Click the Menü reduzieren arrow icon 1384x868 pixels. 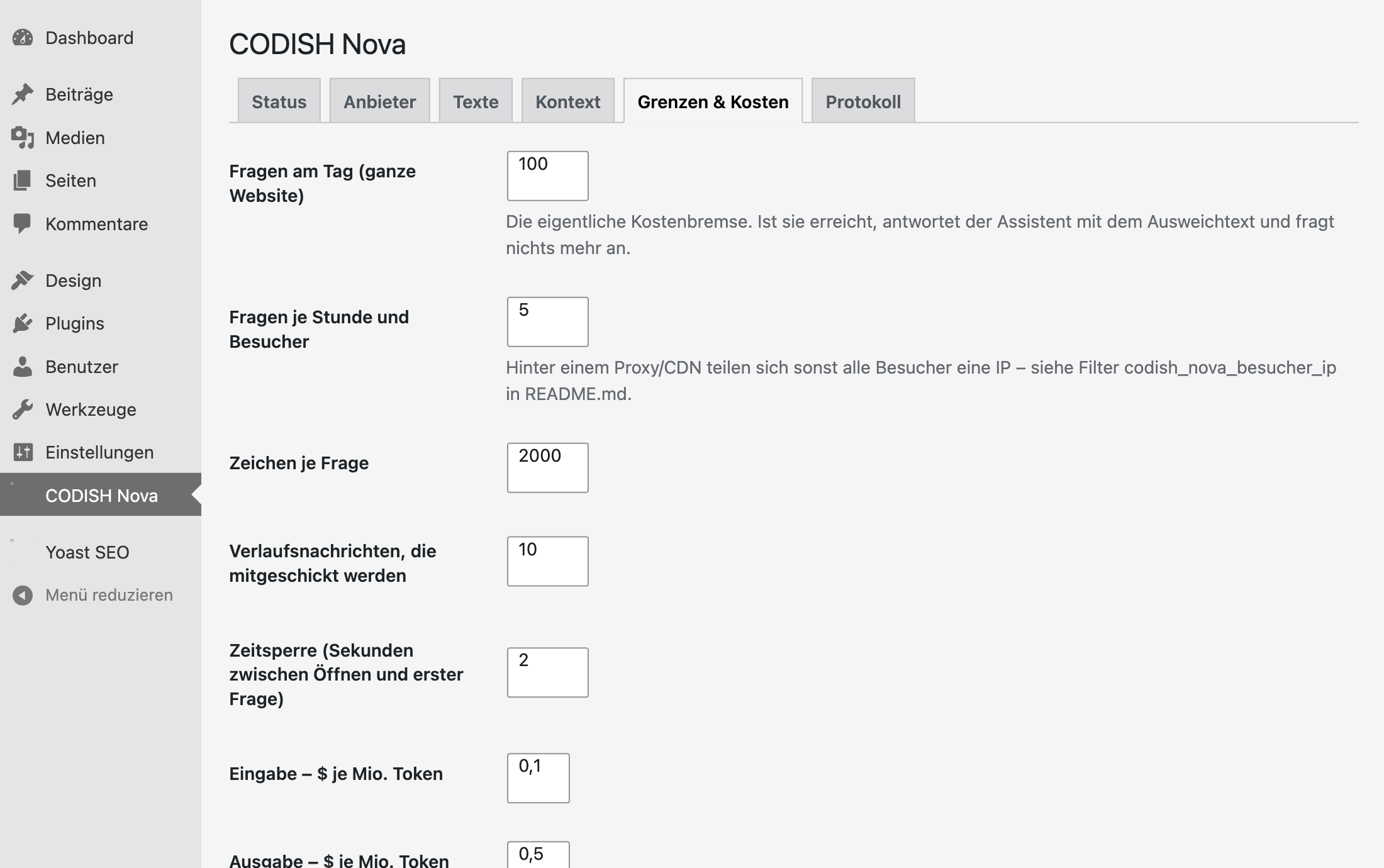(x=23, y=595)
